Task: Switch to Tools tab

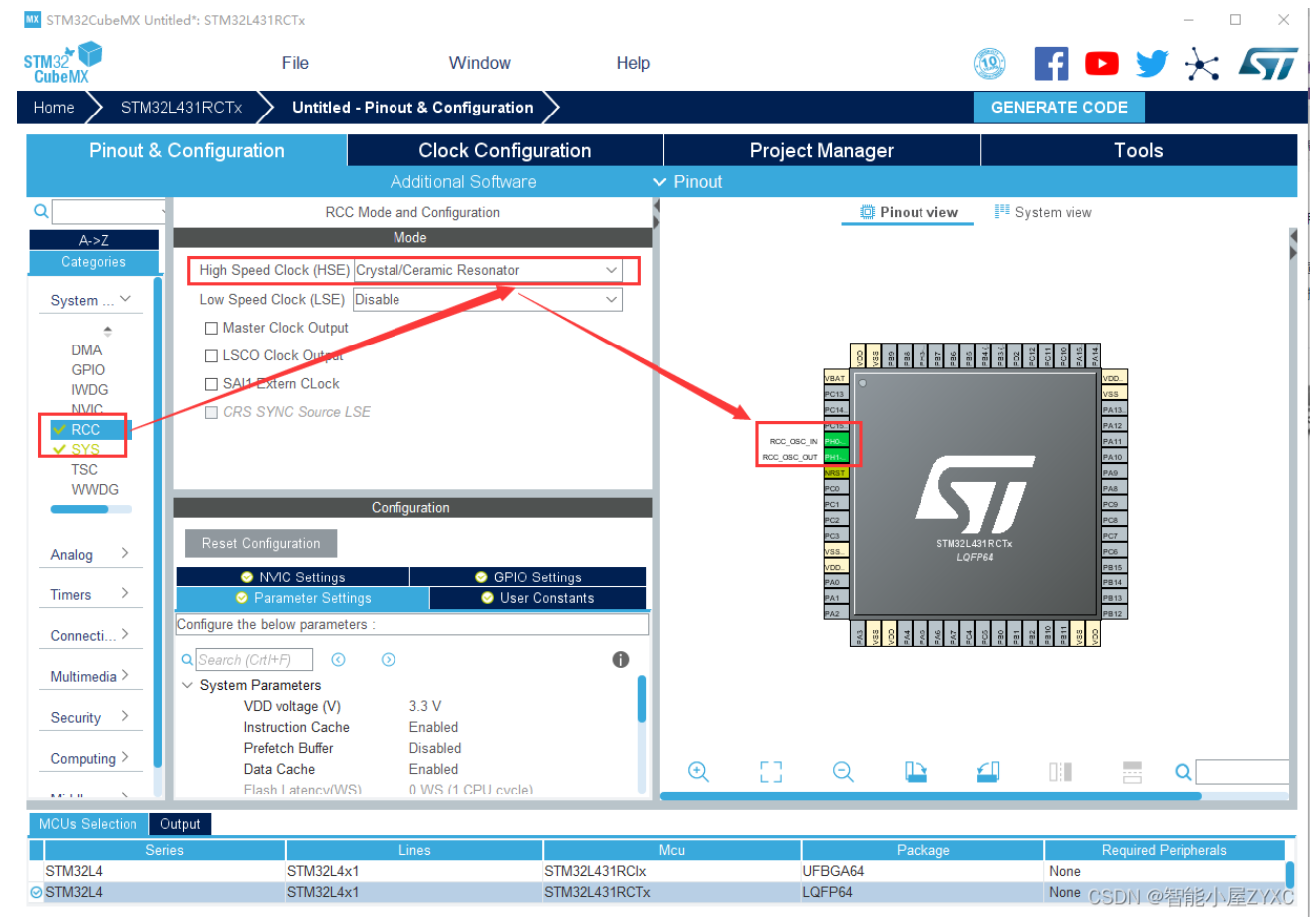Action: (x=1139, y=150)
